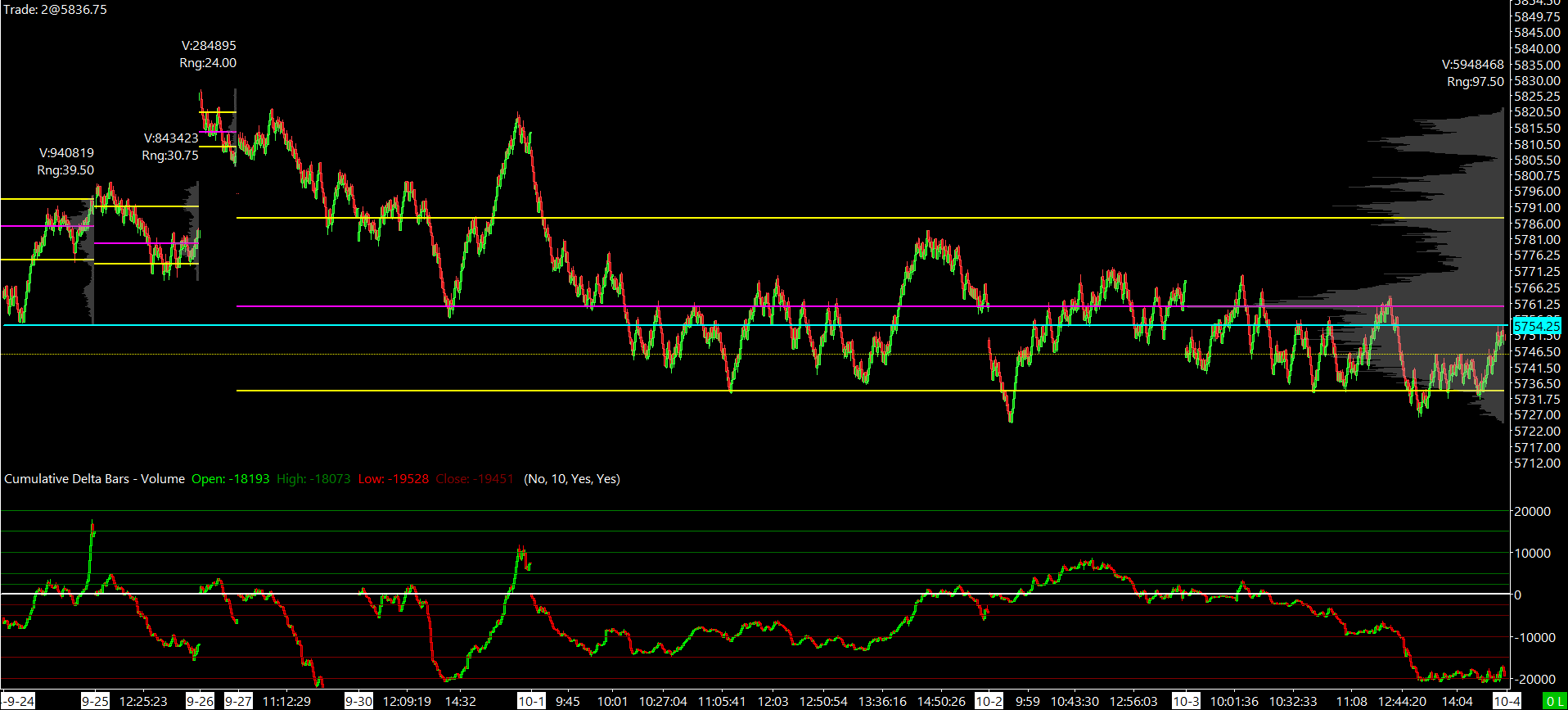Click the 12:09:19 time label
Viewport: 1568px width, 710px height.
[x=407, y=701]
